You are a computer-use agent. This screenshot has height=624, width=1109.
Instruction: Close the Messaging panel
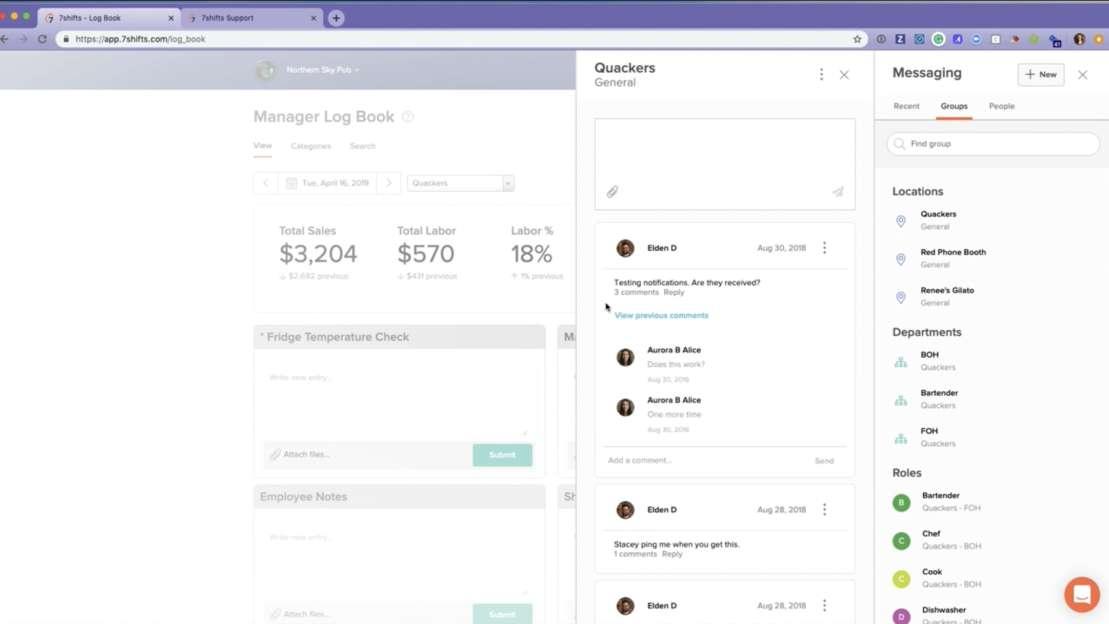point(1083,74)
